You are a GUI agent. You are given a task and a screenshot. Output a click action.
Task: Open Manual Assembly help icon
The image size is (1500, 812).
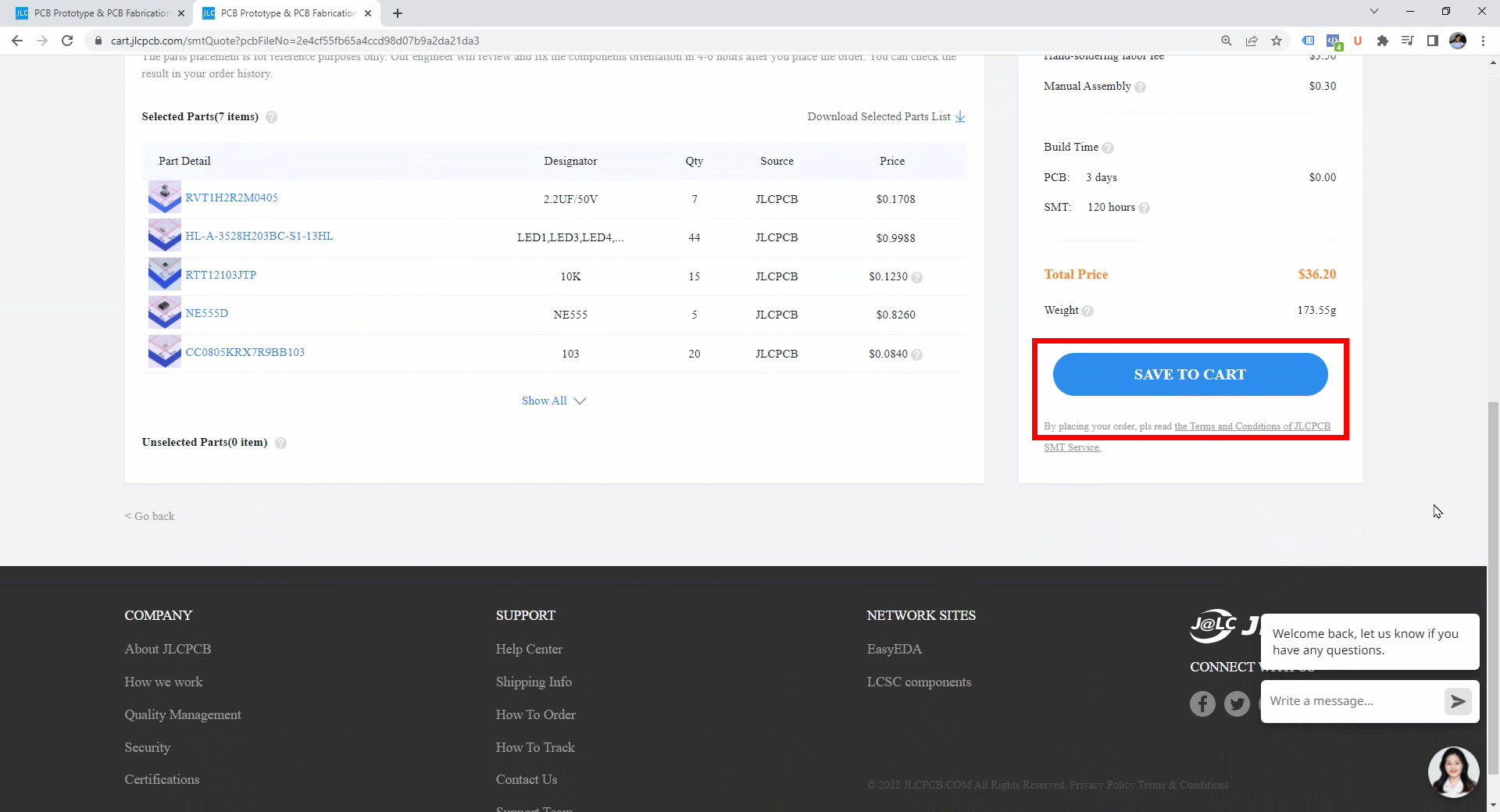(x=1140, y=87)
